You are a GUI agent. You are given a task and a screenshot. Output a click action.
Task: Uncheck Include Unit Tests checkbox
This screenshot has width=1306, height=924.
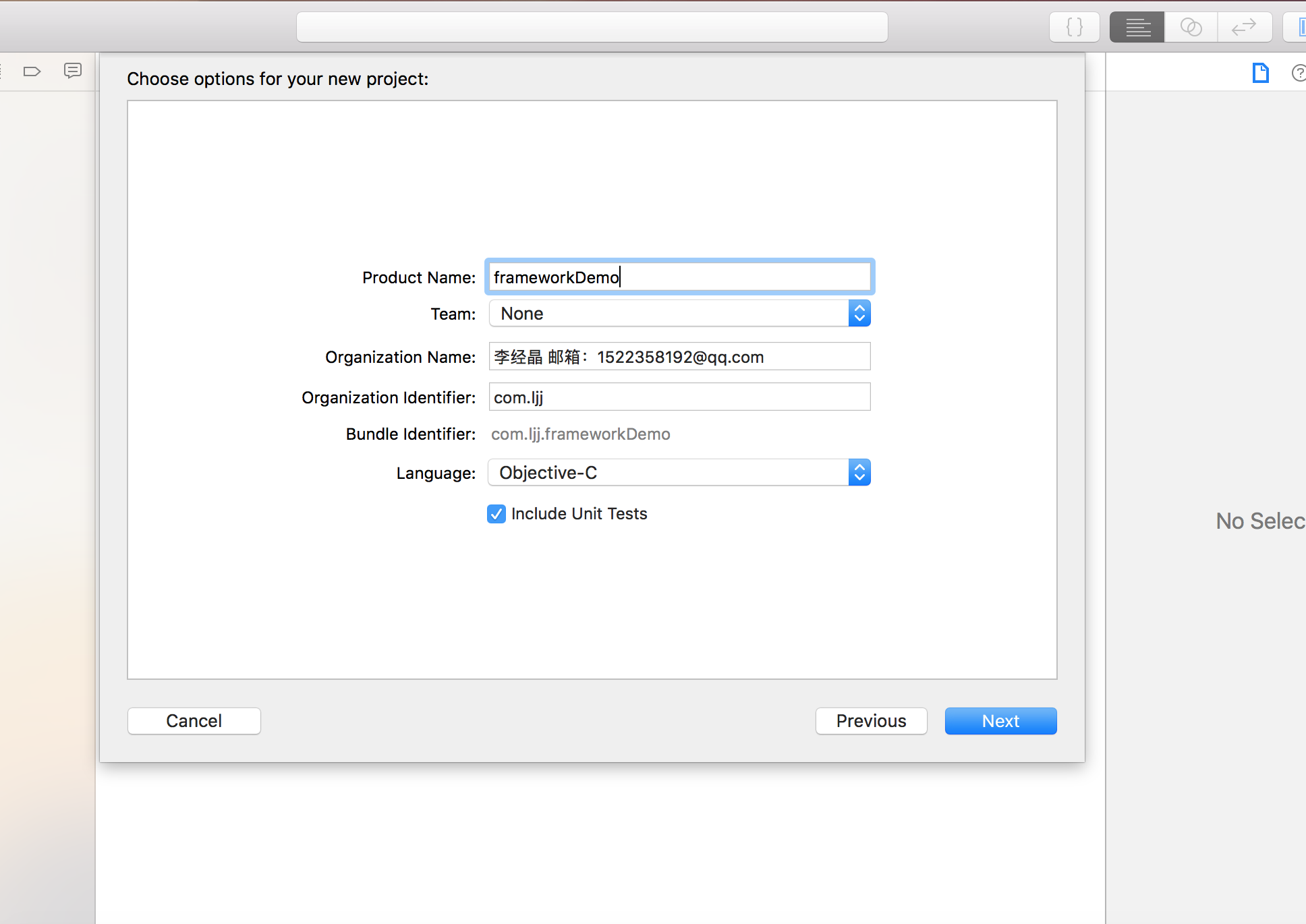(x=496, y=514)
